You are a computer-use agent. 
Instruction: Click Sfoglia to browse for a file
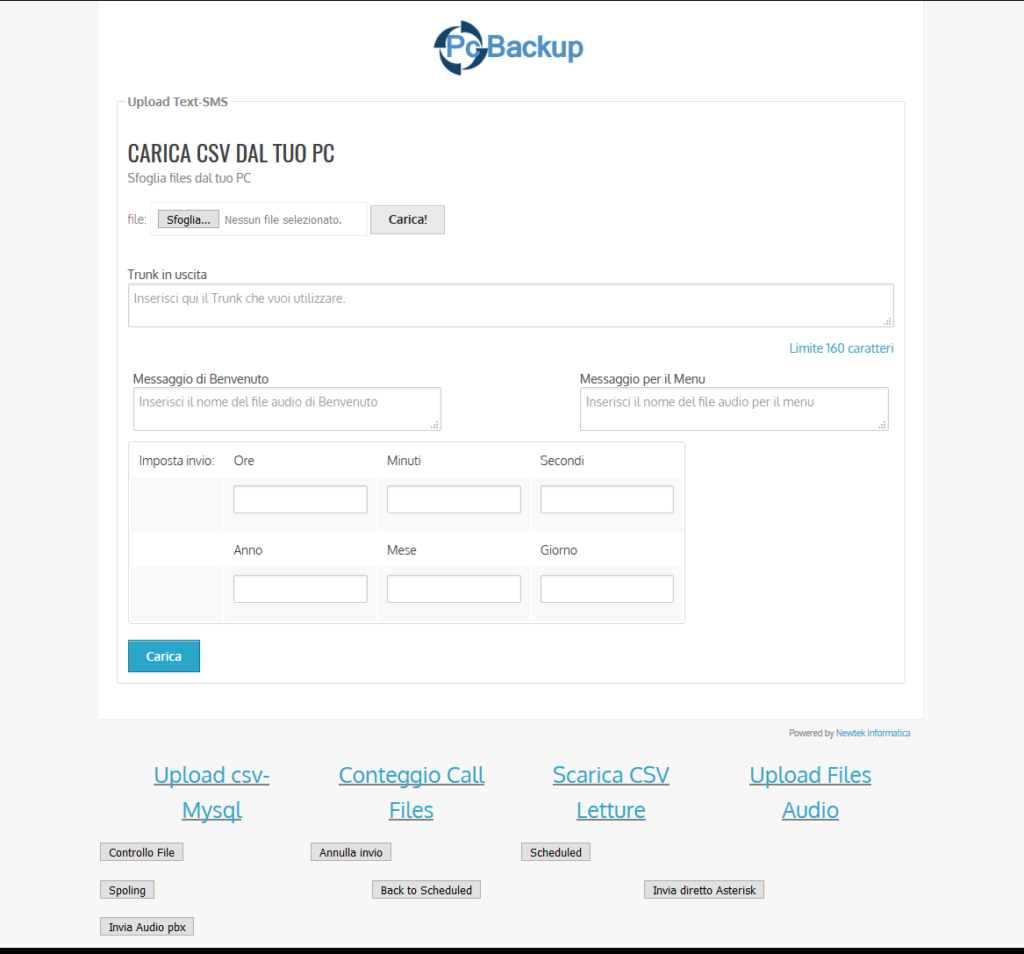click(x=188, y=219)
